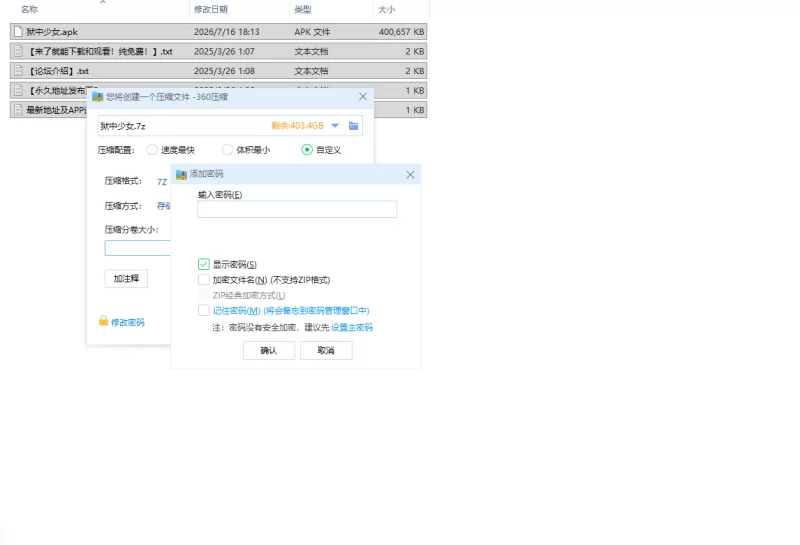This screenshot has width=800, height=545.
Task: Click the 360压缩 icon in 添加密码 title bar
Action: [x=181, y=175]
